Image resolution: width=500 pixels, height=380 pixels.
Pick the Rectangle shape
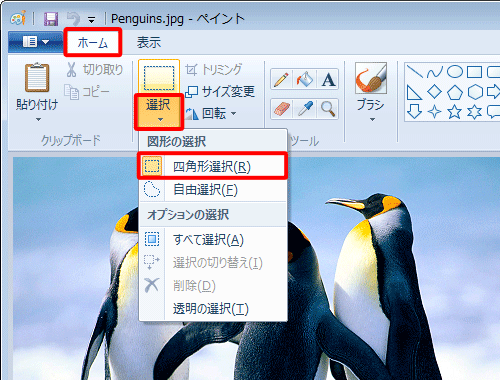474,72
